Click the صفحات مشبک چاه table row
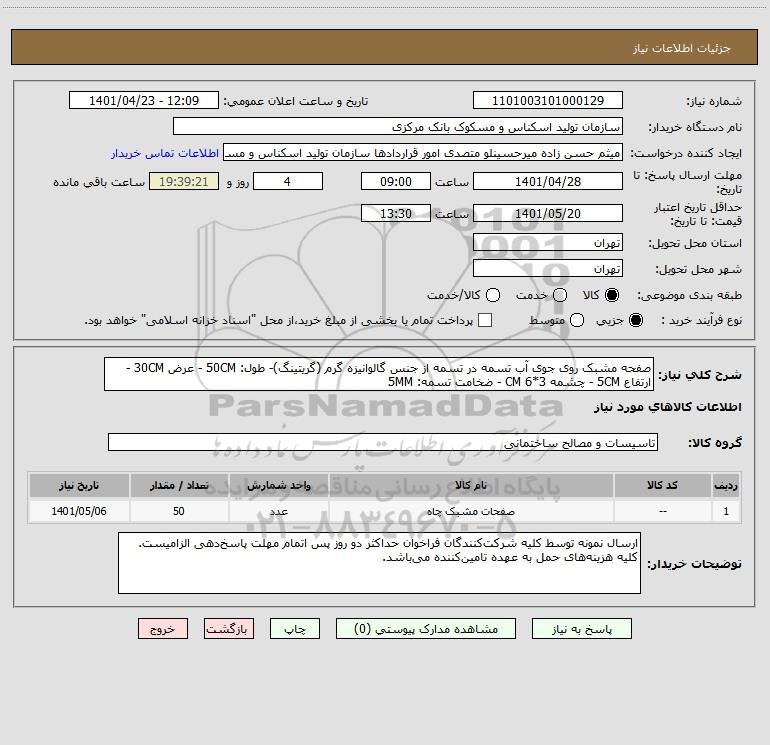The width and height of the screenshot is (770, 745). [x=385, y=511]
